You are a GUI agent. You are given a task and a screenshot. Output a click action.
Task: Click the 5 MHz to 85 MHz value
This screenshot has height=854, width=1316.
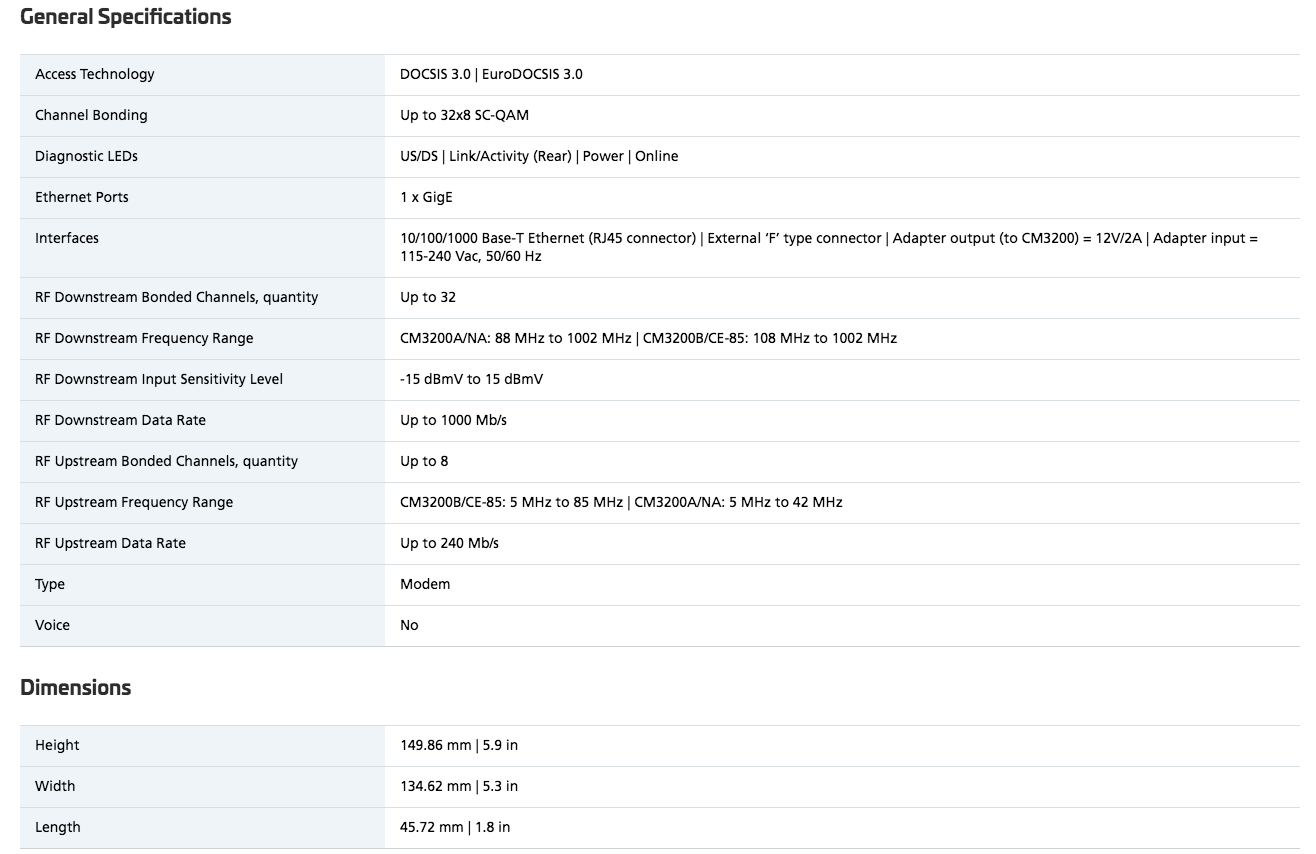point(621,502)
